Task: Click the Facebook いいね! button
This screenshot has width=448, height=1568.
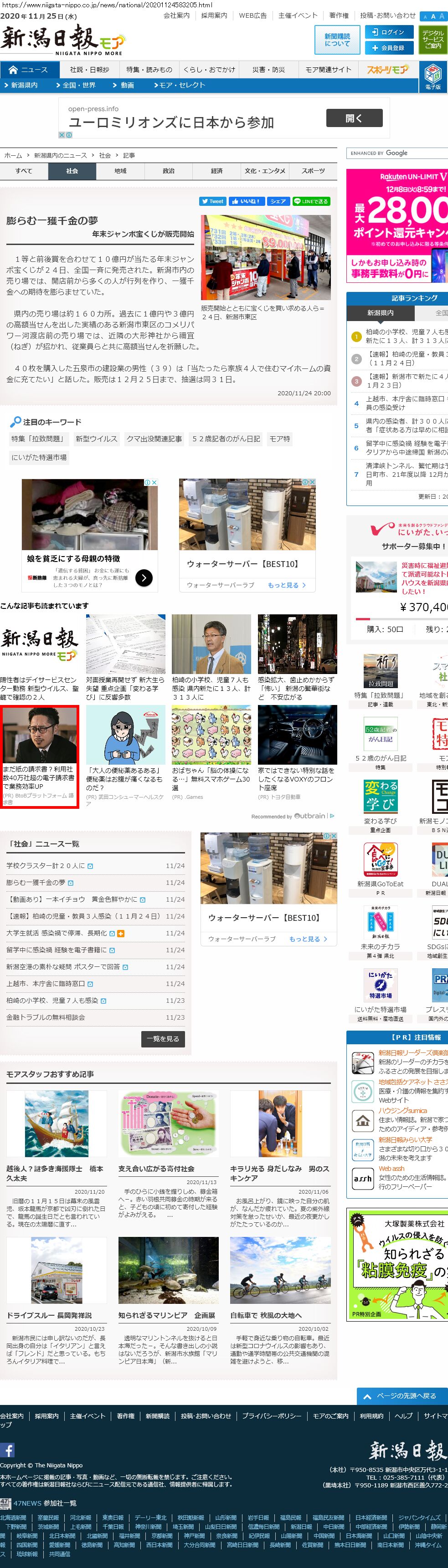Action: 245,201
